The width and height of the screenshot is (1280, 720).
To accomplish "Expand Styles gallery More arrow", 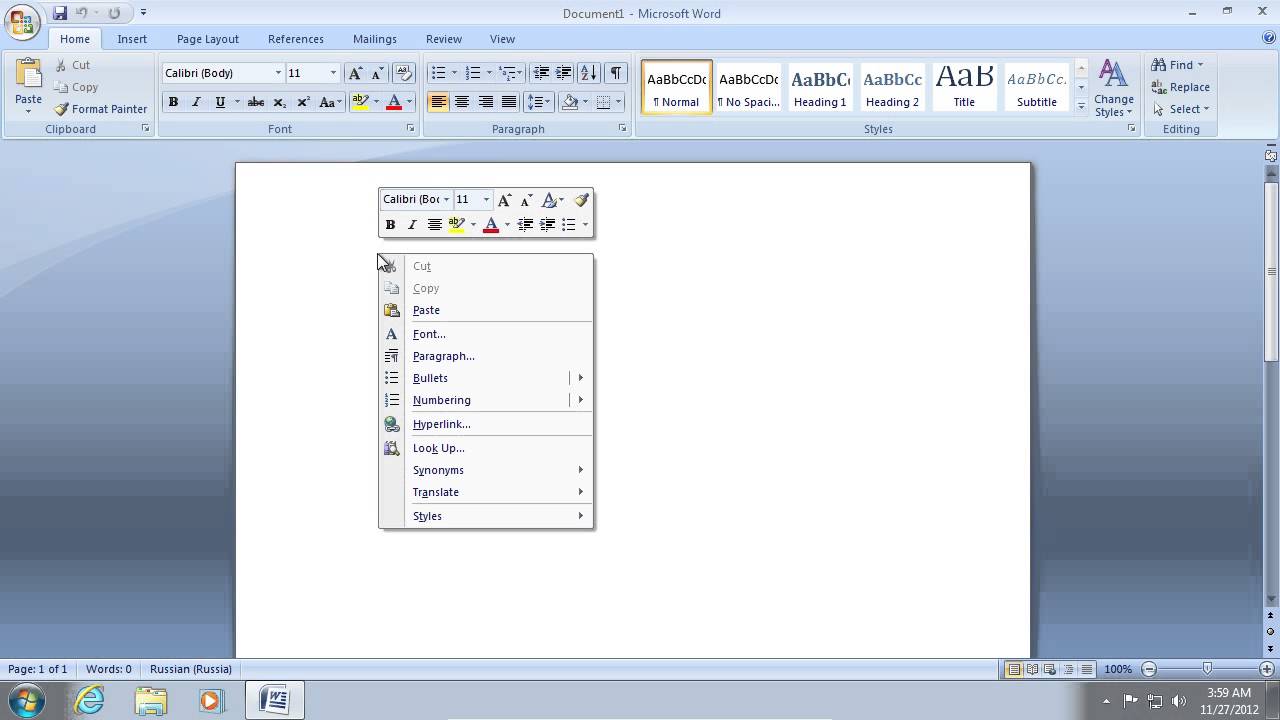I will 1081,105.
